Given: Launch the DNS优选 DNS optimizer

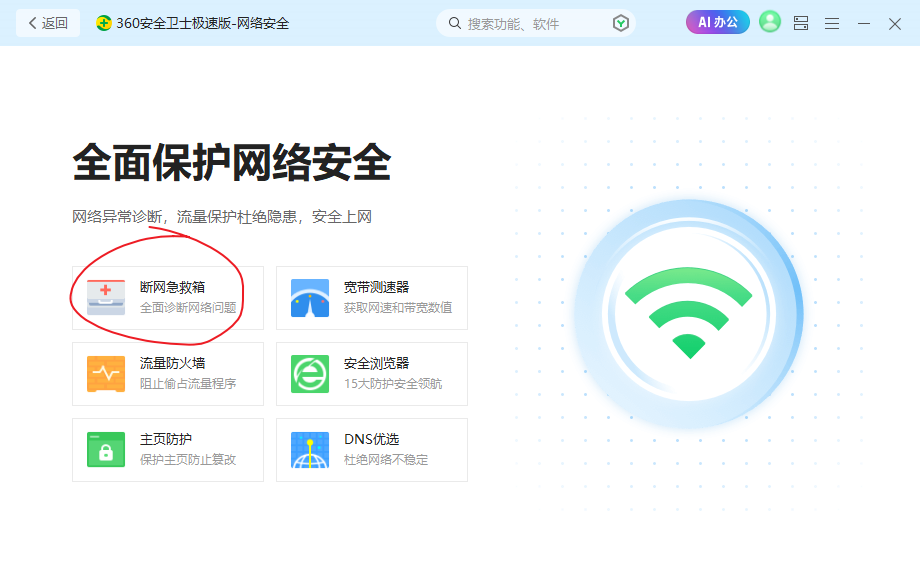Looking at the screenshot, I should coord(371,449).
